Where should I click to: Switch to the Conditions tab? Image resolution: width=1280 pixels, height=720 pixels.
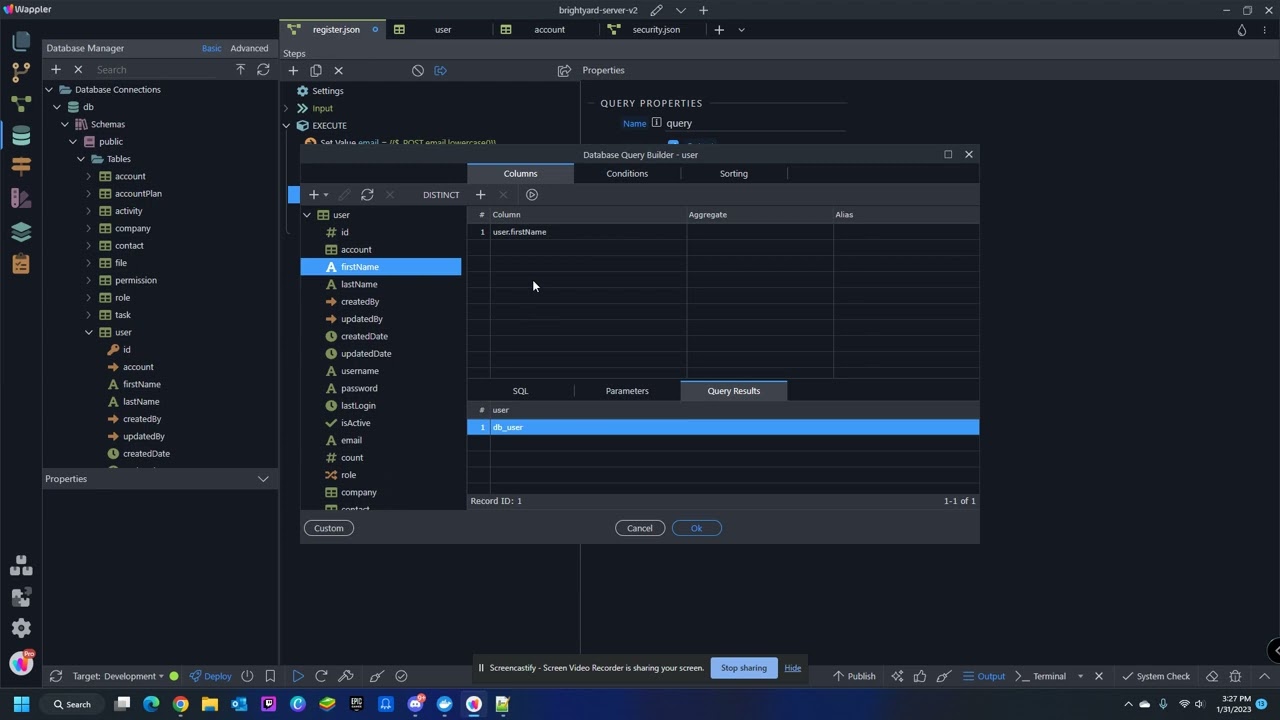[x=627, y=174]
